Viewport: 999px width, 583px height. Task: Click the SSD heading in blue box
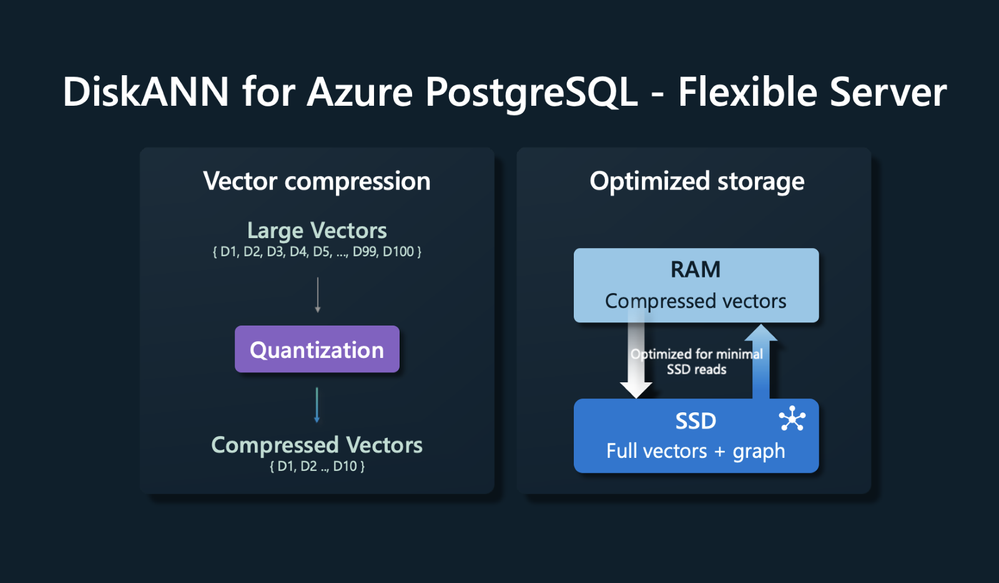coord(696,421)
